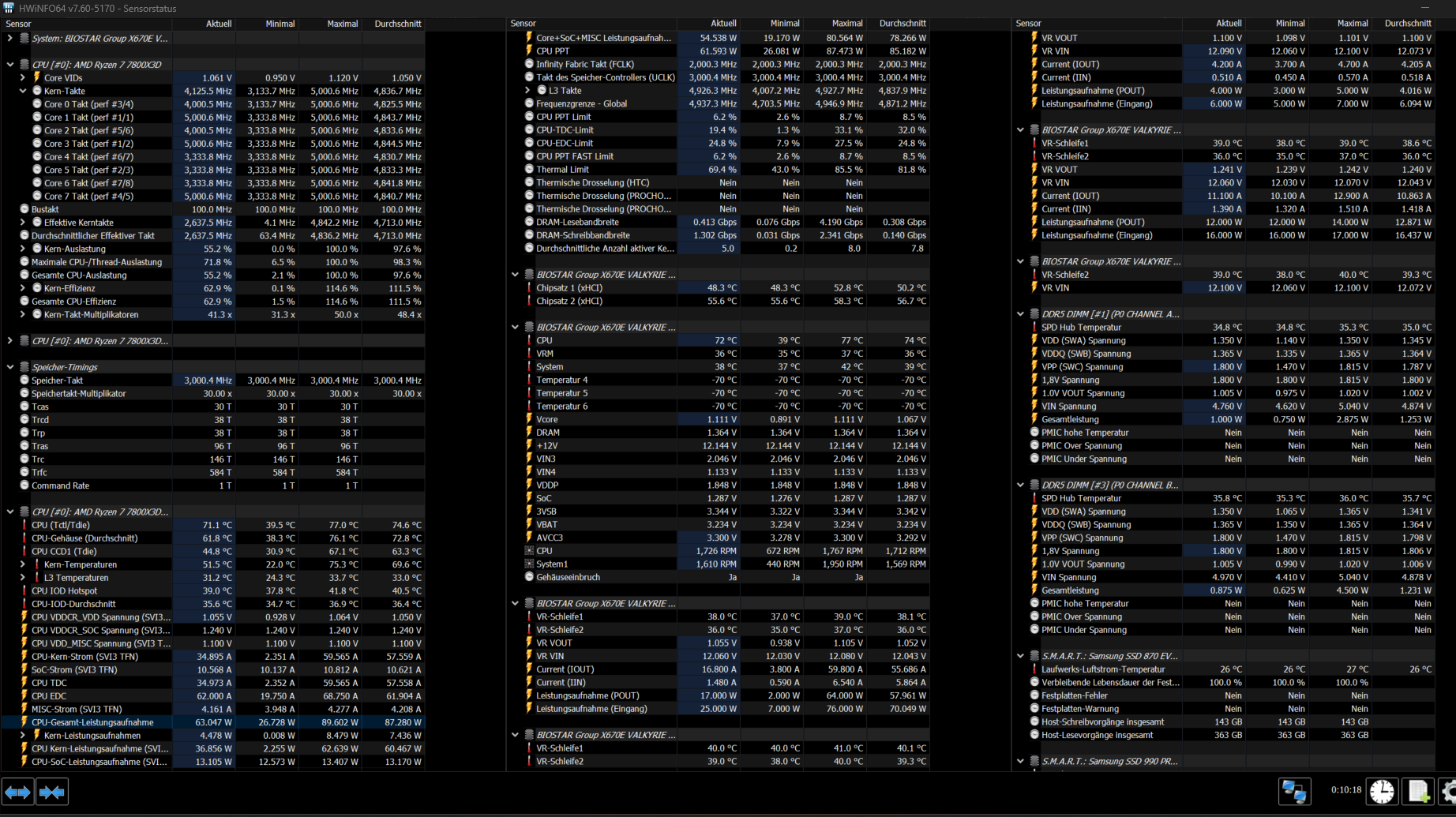This screenshot has height=817, width=1456.
Task: Click the Sensor column header in the right panel
Action: click(1097, 24)
